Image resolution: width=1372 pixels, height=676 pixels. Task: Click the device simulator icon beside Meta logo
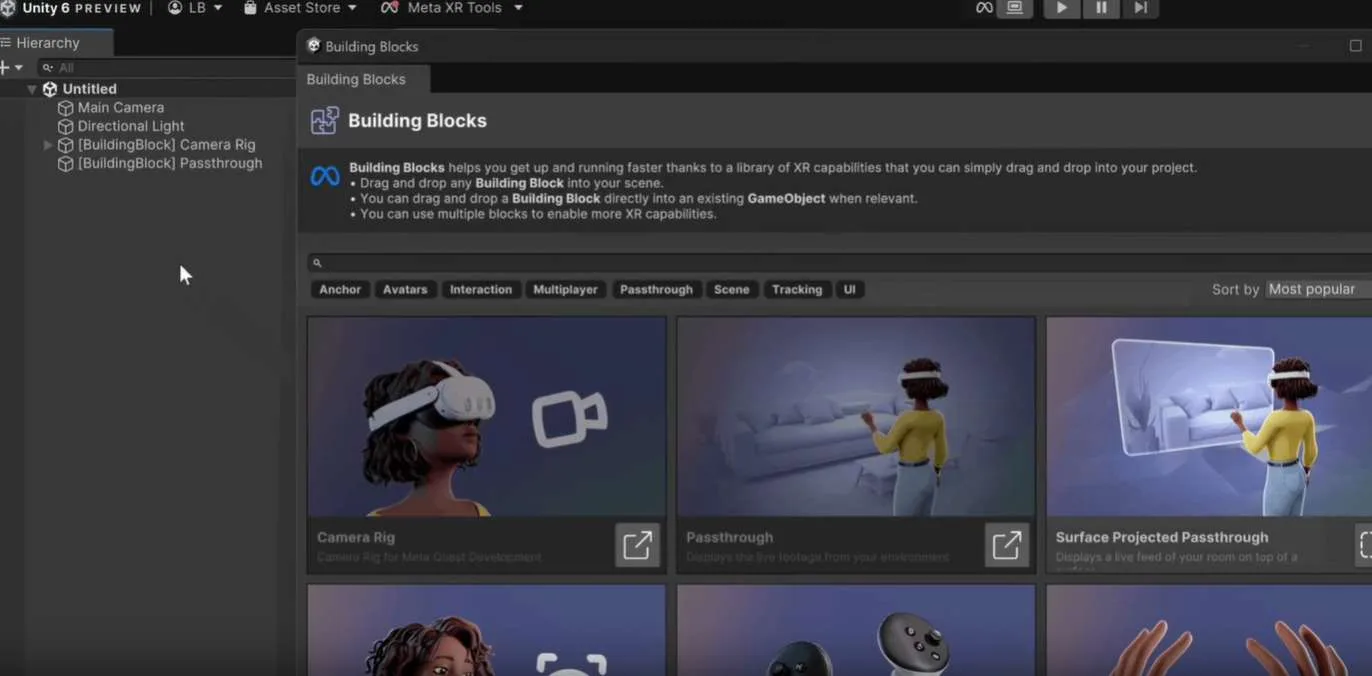click(x=1015, y=8)
